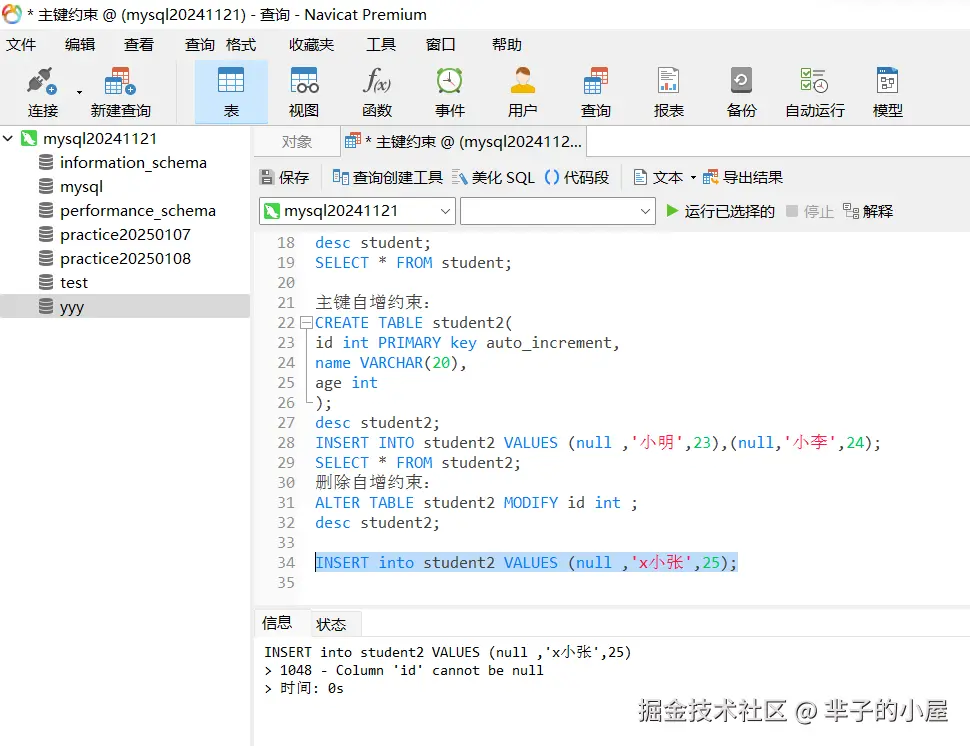Click the 连接 (Connection) toolbar icon
The height and width of the screenshot is (746, 970).
(42, 92)
